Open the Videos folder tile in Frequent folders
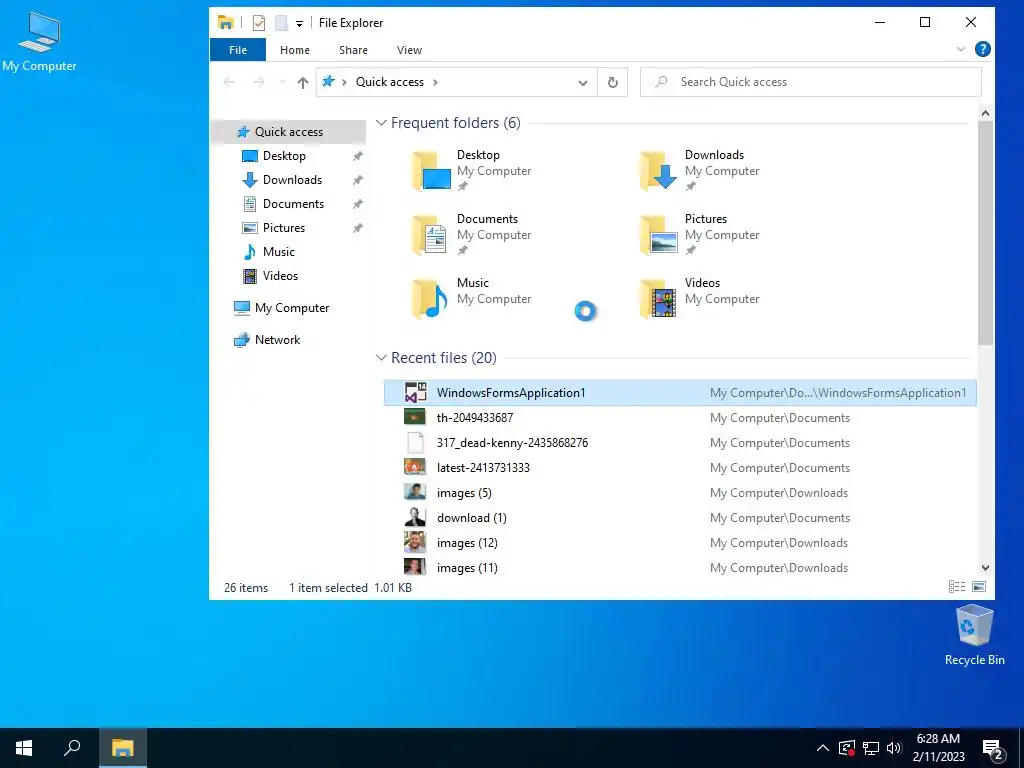This screenshot has height=768, width=1024. (700, 298)
